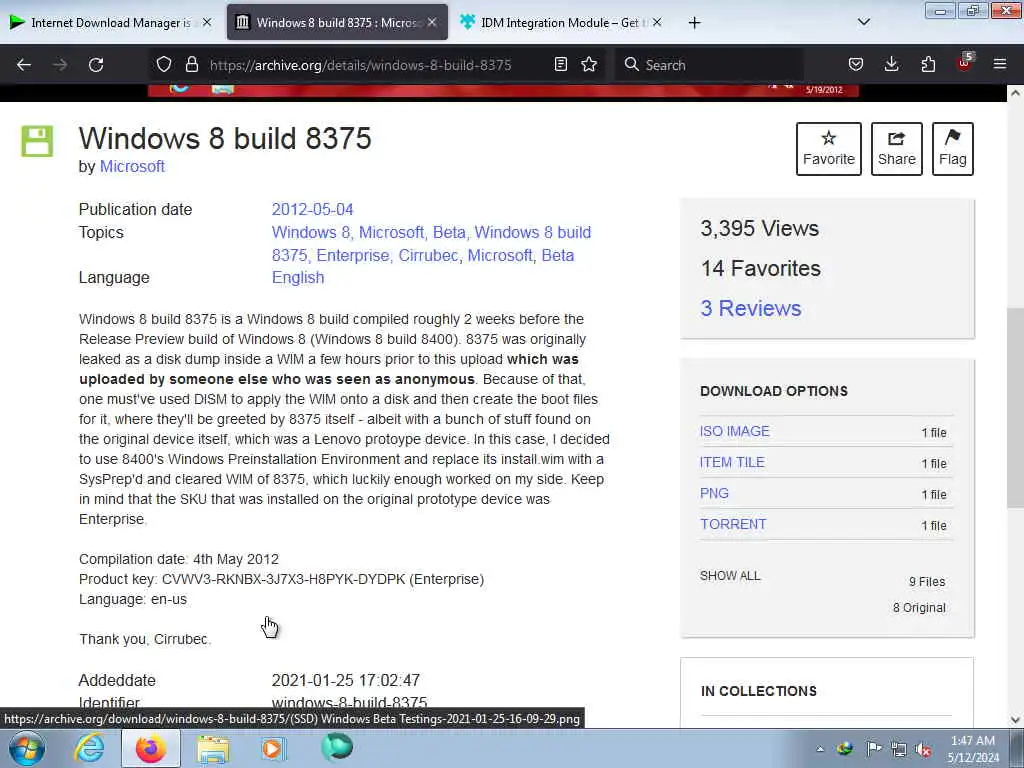1024x768 pixels.
Task: Bookmark this page with the star icon
Action: [589, 65]
